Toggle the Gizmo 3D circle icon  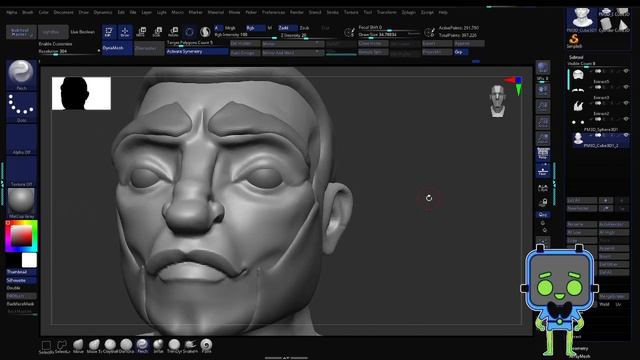pos(189,31)
